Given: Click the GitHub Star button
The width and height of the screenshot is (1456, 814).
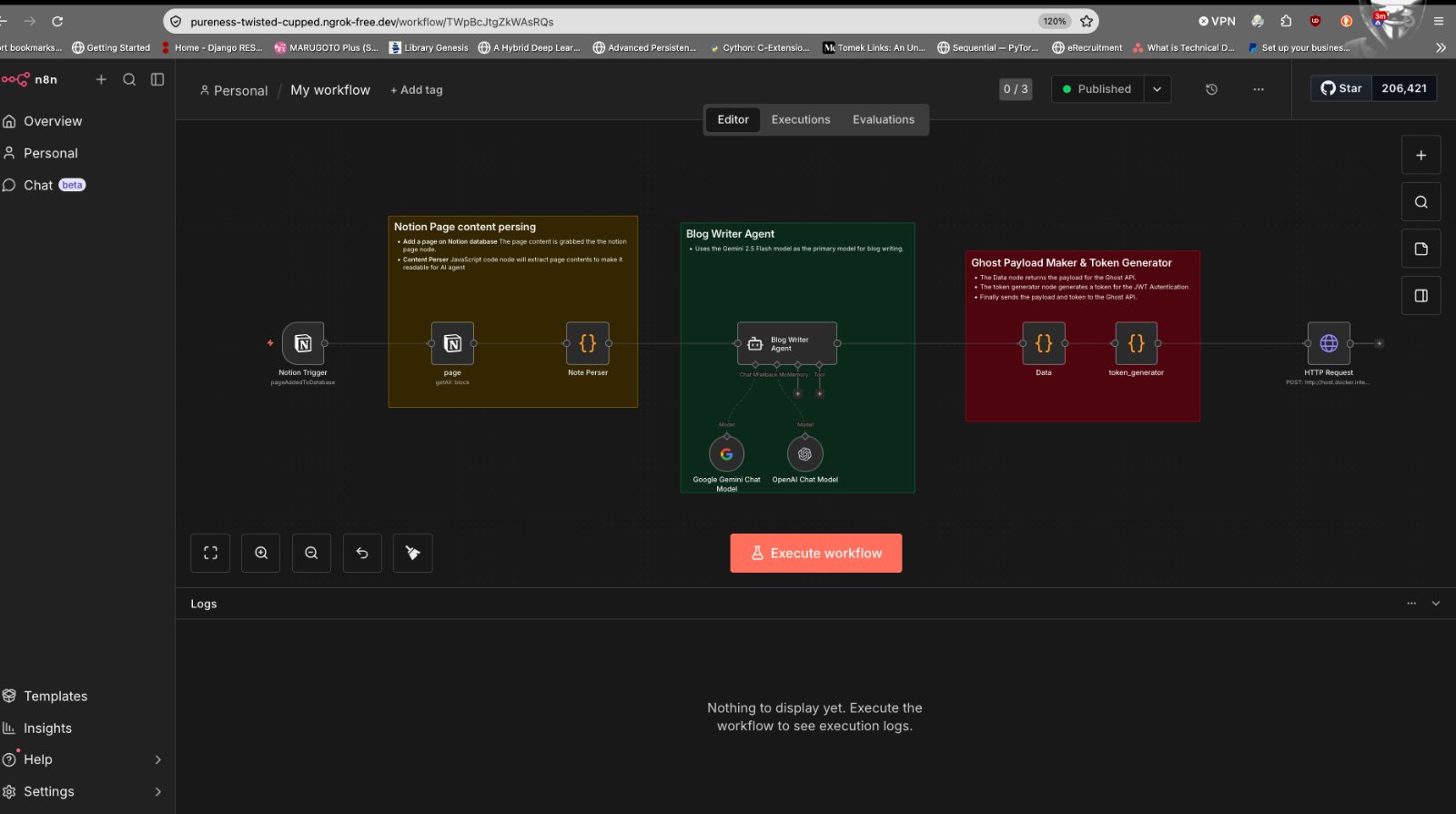Looking at the screenshot, I should click(1341, 88).
